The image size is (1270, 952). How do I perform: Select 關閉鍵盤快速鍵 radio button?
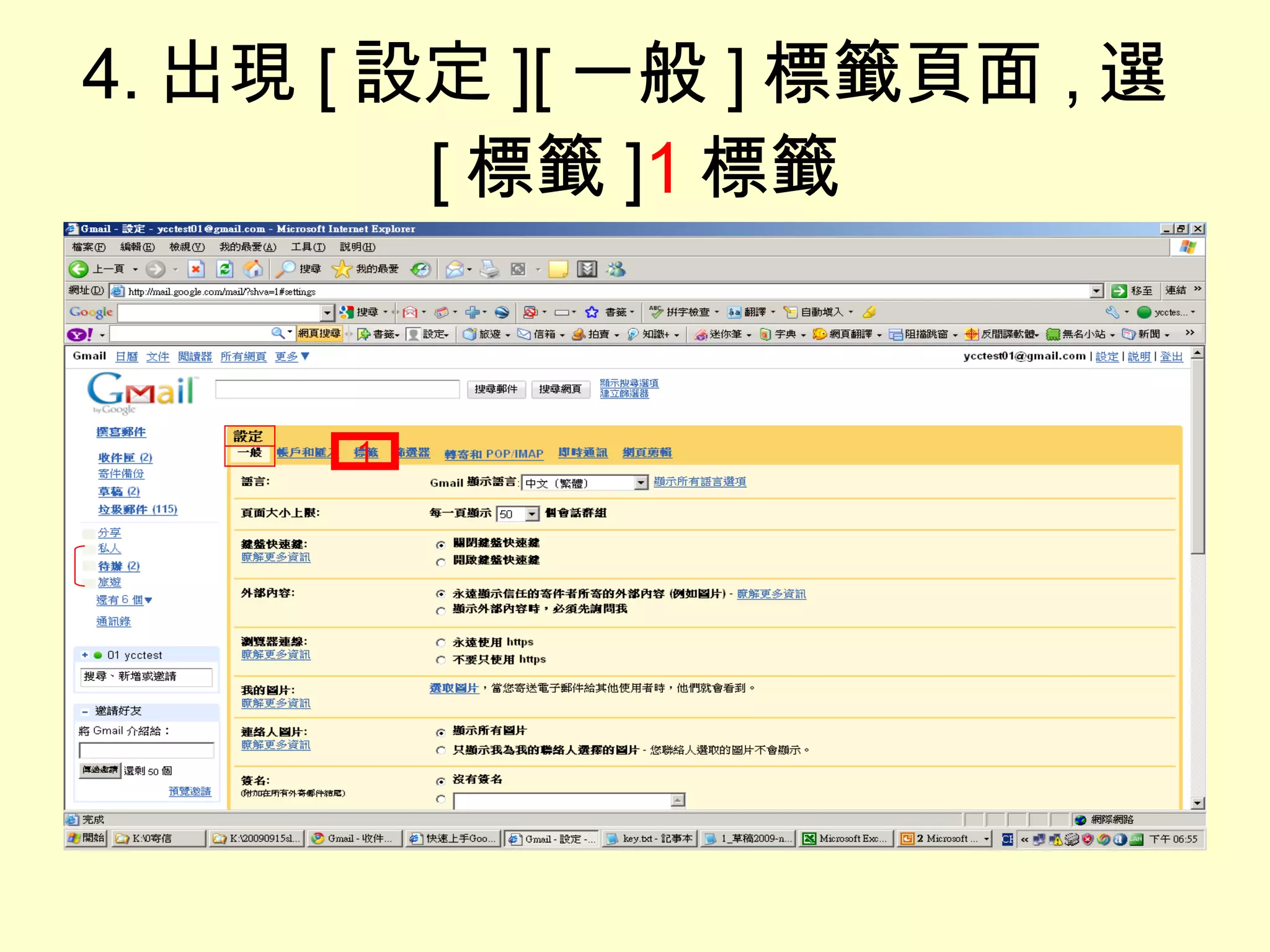(441, 545)
